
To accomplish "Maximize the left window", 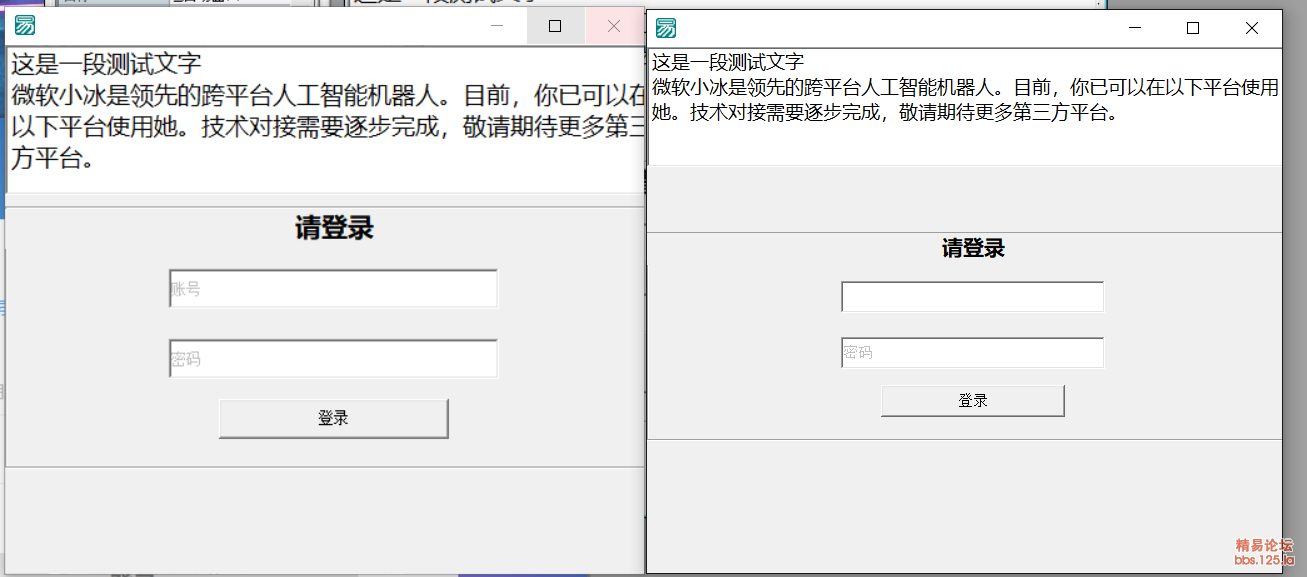I will click(555, 26).
